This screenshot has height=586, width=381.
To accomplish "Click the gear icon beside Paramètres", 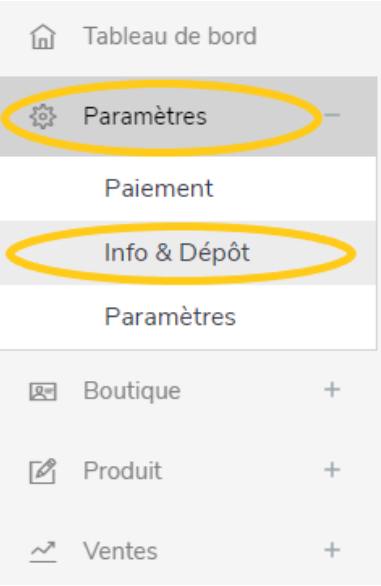I will point(43,117).
